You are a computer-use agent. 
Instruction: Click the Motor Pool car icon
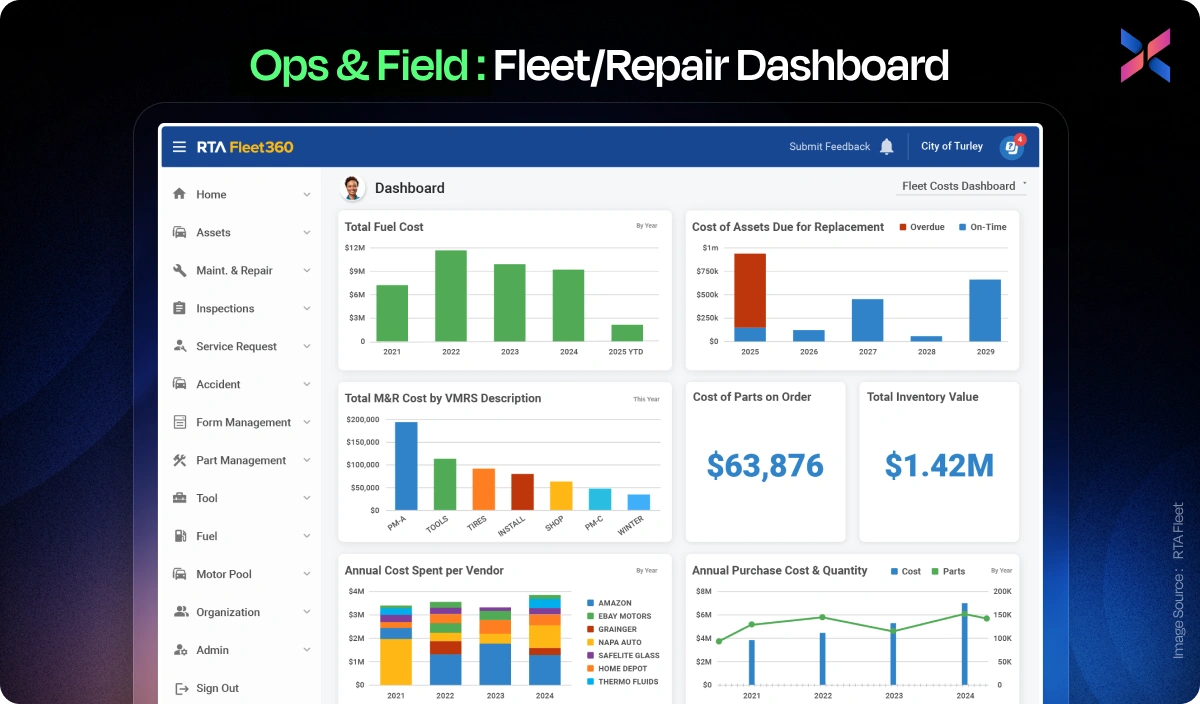pos(179,574)
